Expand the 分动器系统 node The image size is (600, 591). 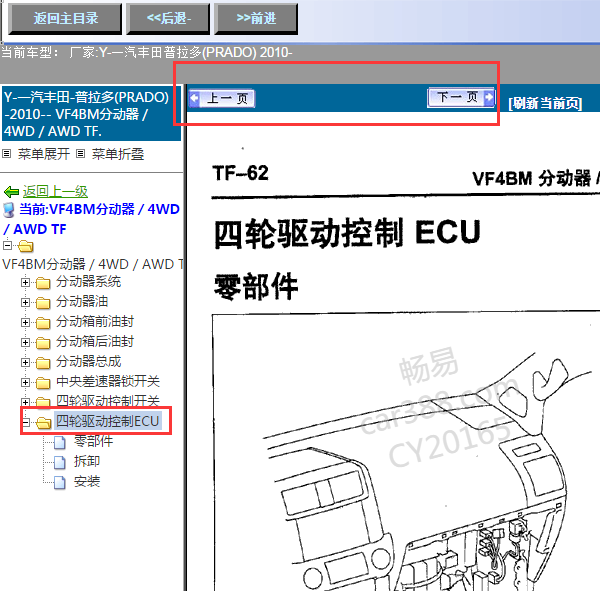[x=25, y=282]
